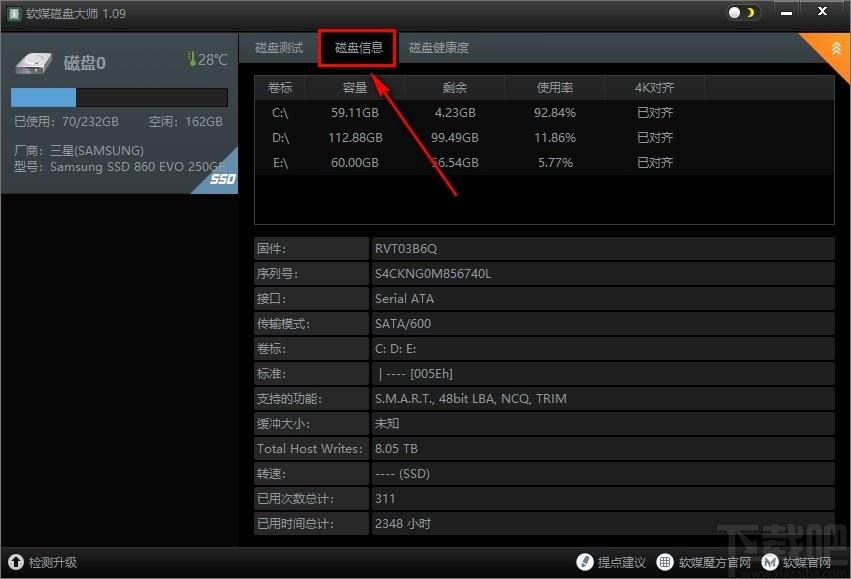The height and width of the screenshot is (579, 851).
Task: Toggle the day/night theme switch
Action: 742,12
